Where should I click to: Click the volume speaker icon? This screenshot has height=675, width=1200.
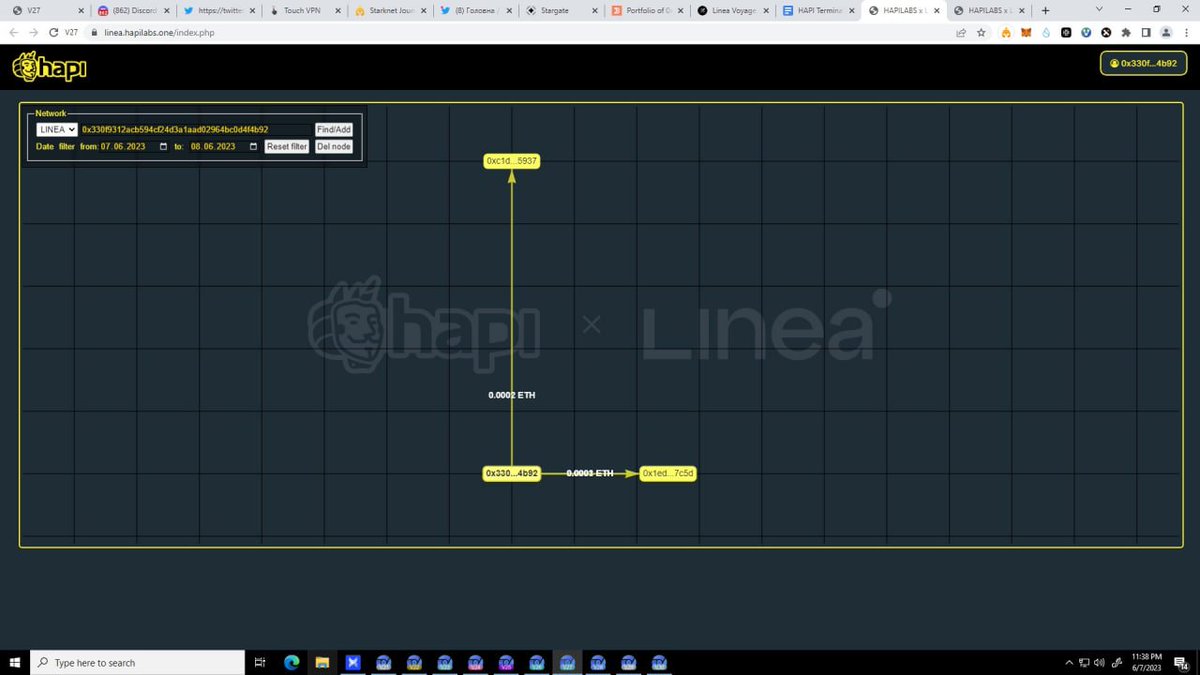click(1099, 662)
